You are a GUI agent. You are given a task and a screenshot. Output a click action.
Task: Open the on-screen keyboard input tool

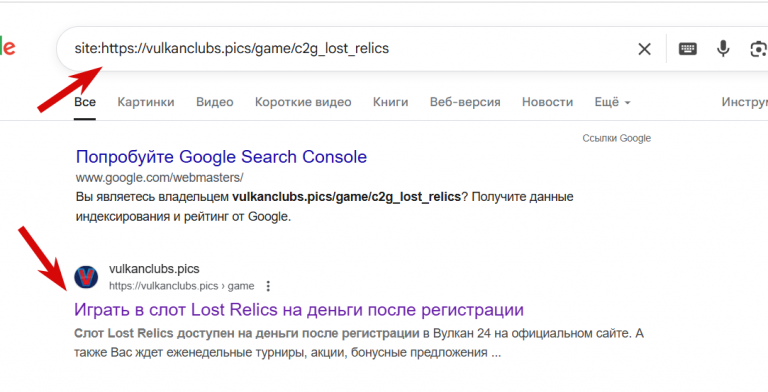688,49
